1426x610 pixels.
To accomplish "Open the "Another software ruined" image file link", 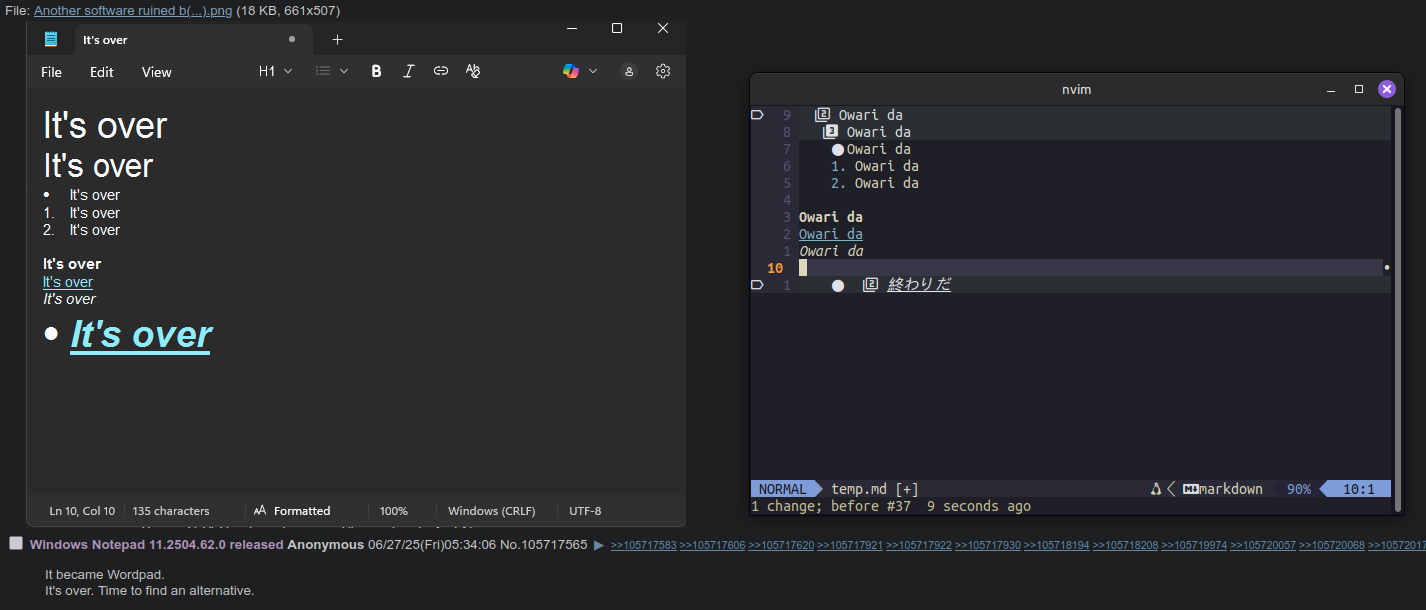I will [x=133, y=11].
